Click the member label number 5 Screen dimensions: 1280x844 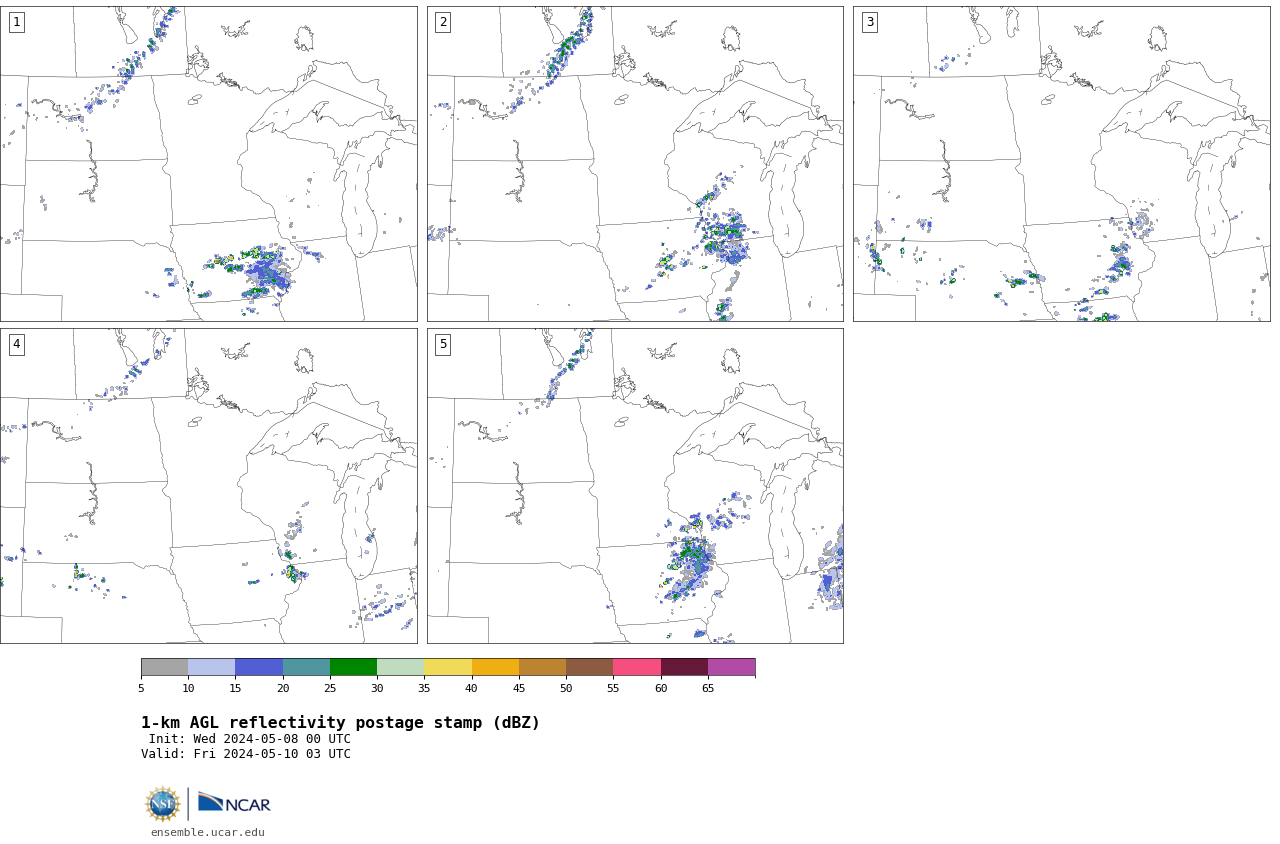443,344
